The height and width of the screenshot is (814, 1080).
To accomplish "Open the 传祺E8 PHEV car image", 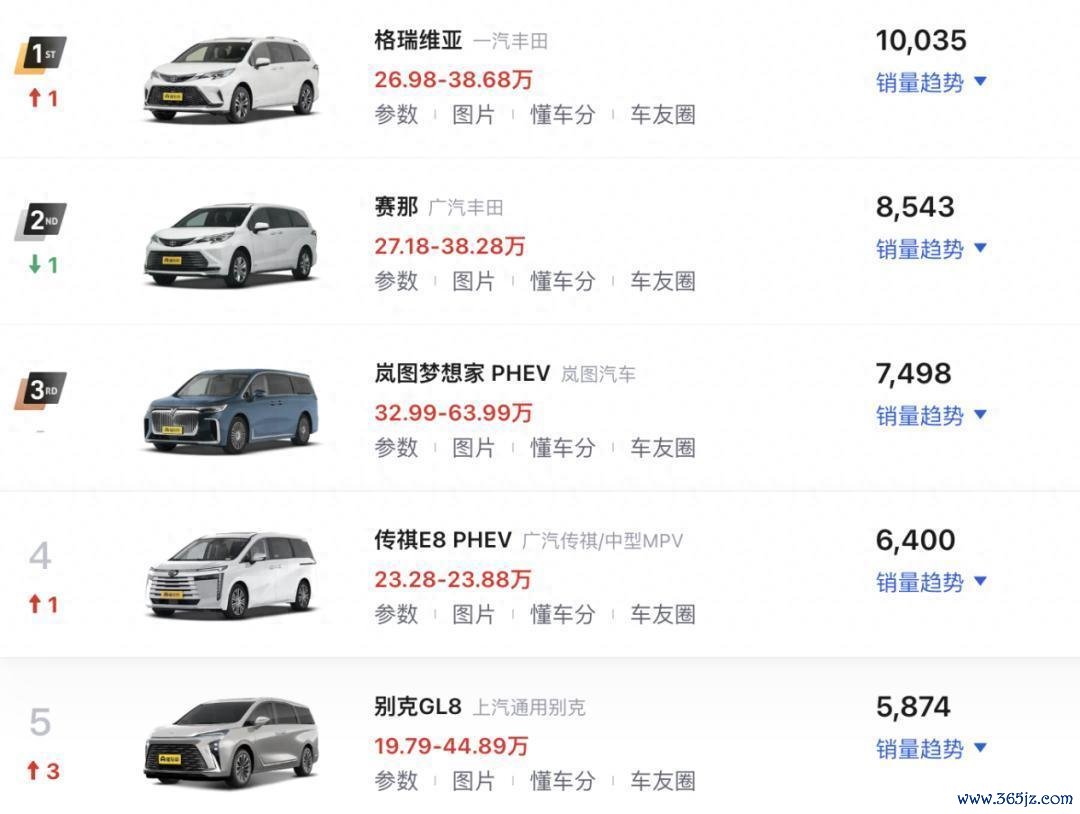I will pyautogui.click(x=231, y=577).
